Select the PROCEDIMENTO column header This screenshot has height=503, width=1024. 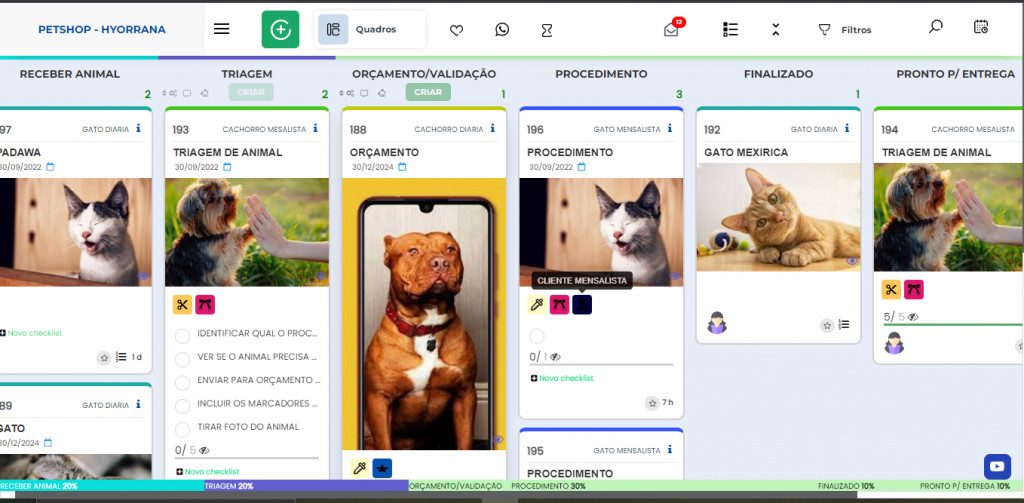click(600, 74)
